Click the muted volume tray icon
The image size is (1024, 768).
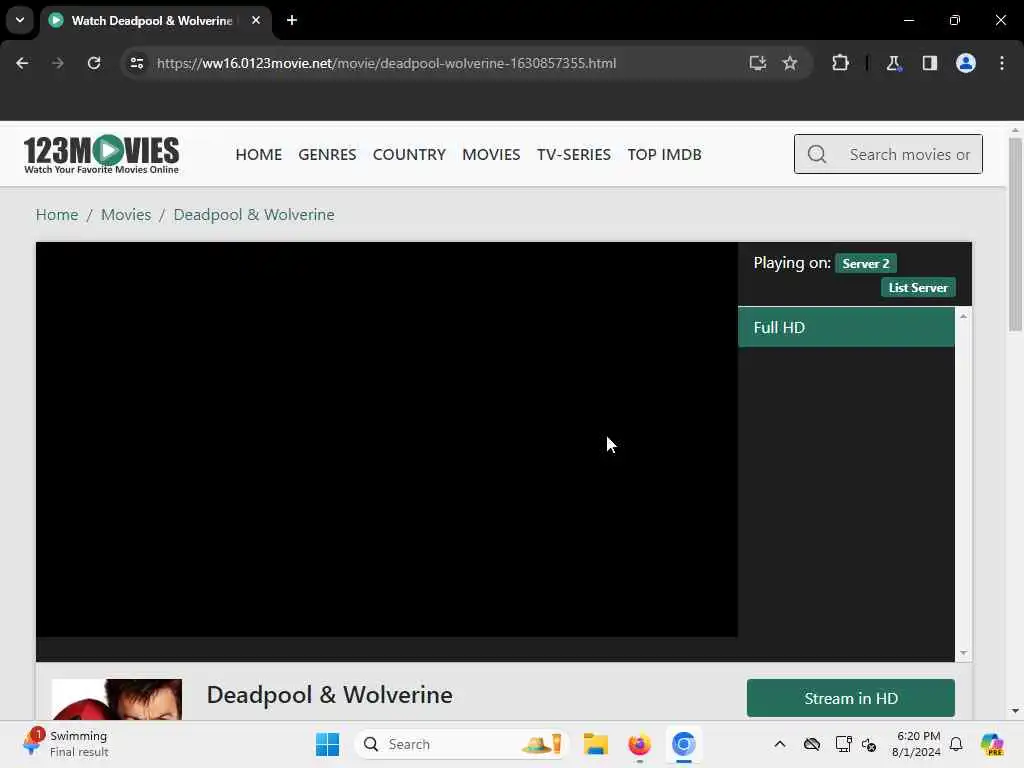[869, 744]
